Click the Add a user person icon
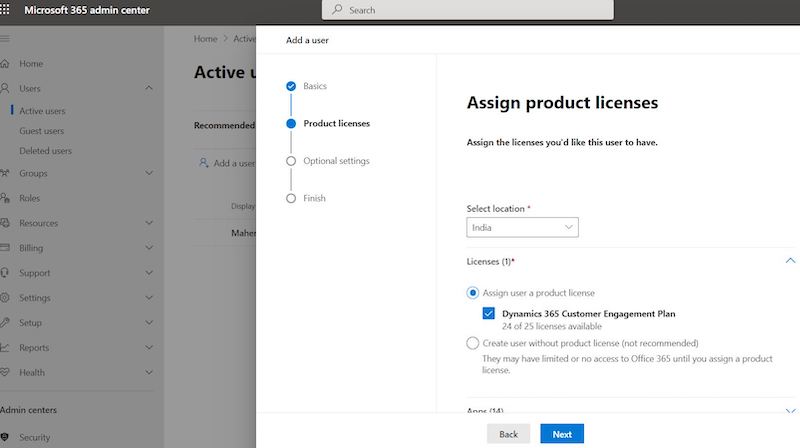The height and width of the screenshot is (448, 800). coord(204,163)
